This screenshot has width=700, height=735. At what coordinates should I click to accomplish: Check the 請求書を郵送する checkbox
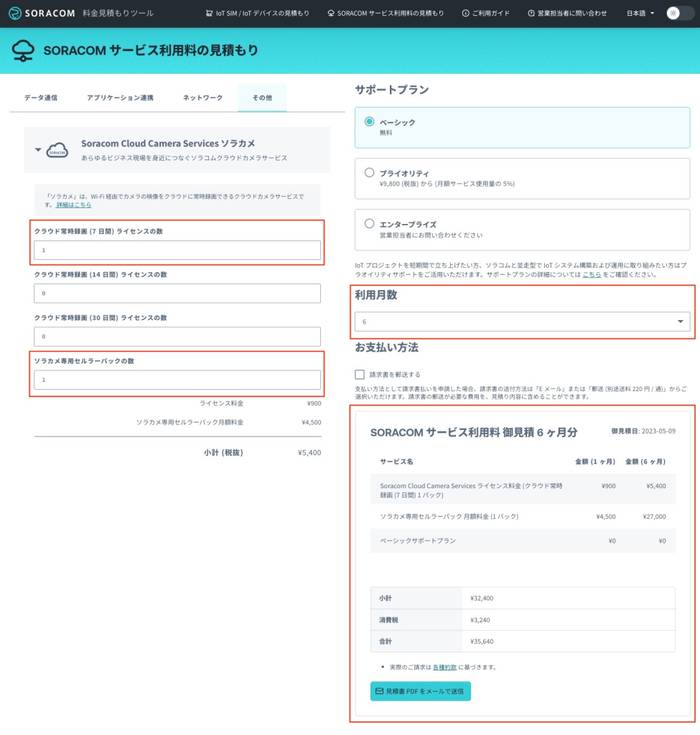pyautogui.click(x=360, y=374)
